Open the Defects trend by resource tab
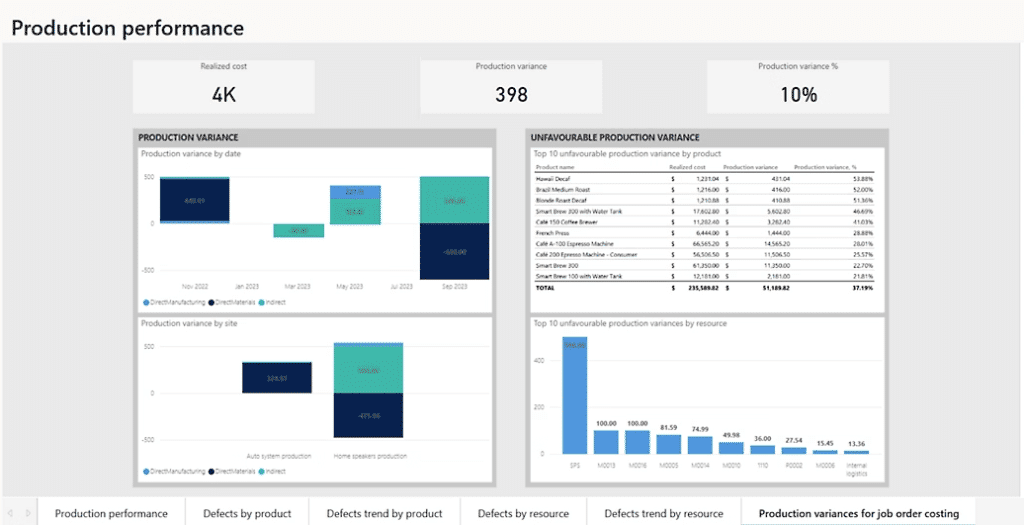The height and width of the screenshot is (525, 1024). (x=664, y=513)
